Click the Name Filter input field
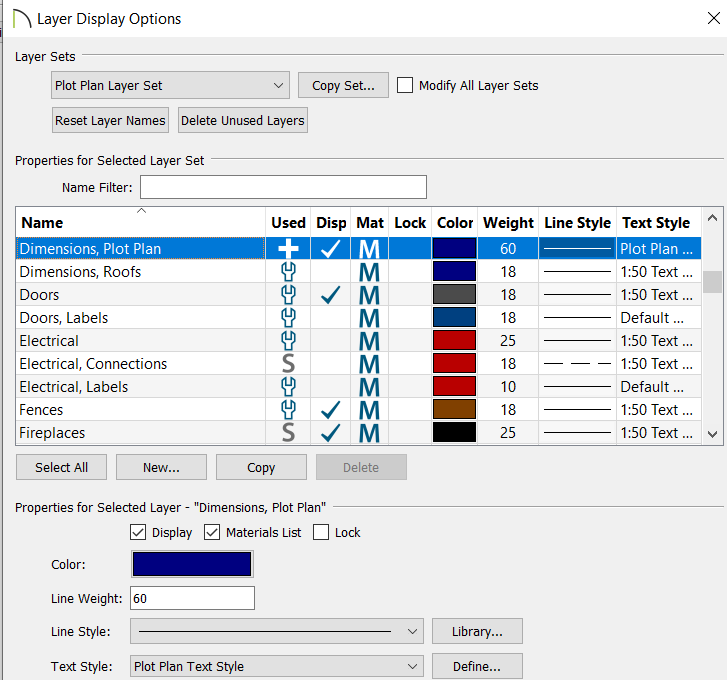Screen dimensions: 727x680 pyautogui.click(x=283, y=187)
